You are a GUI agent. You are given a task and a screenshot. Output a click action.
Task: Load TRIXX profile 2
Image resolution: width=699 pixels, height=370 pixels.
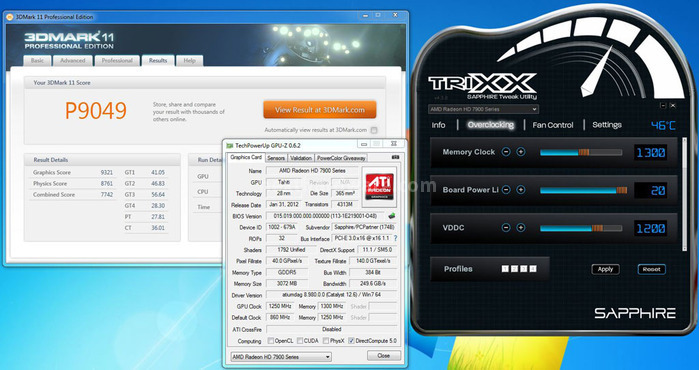514,269
